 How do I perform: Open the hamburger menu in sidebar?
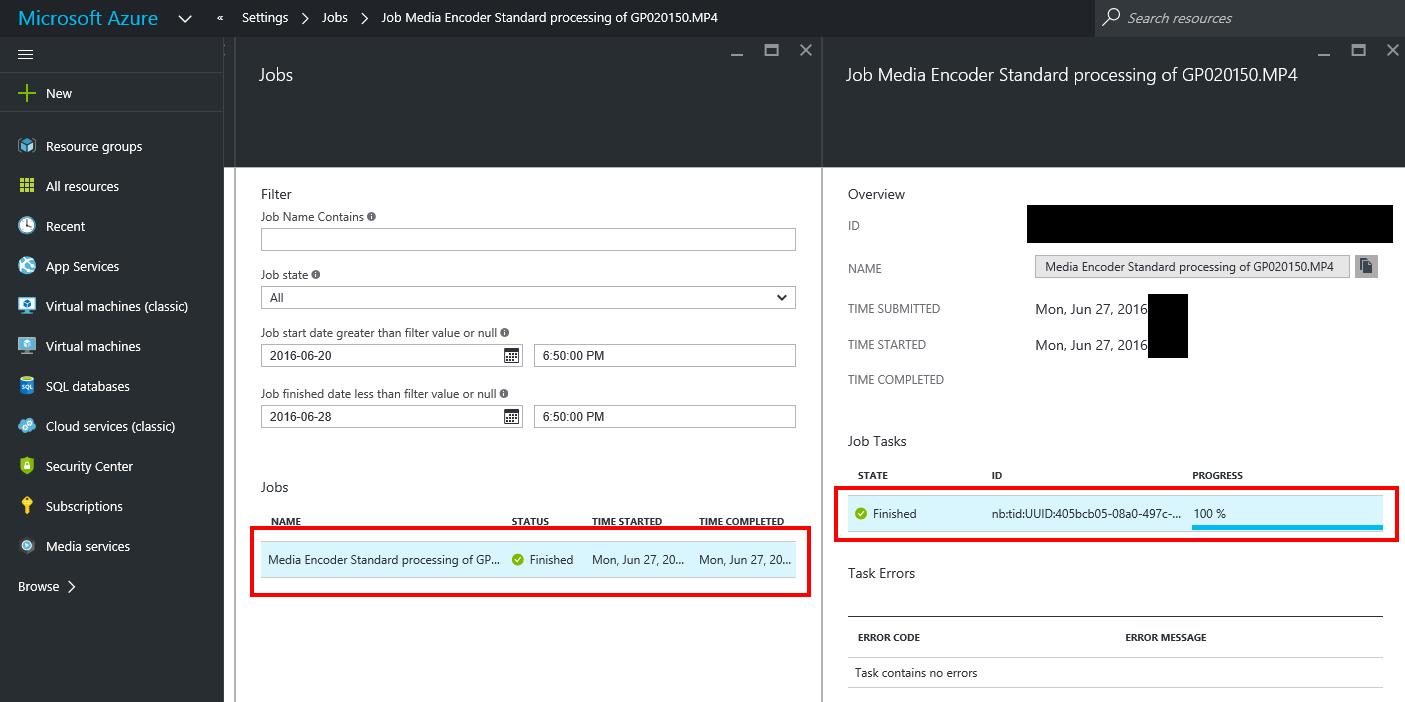[26, 55]
